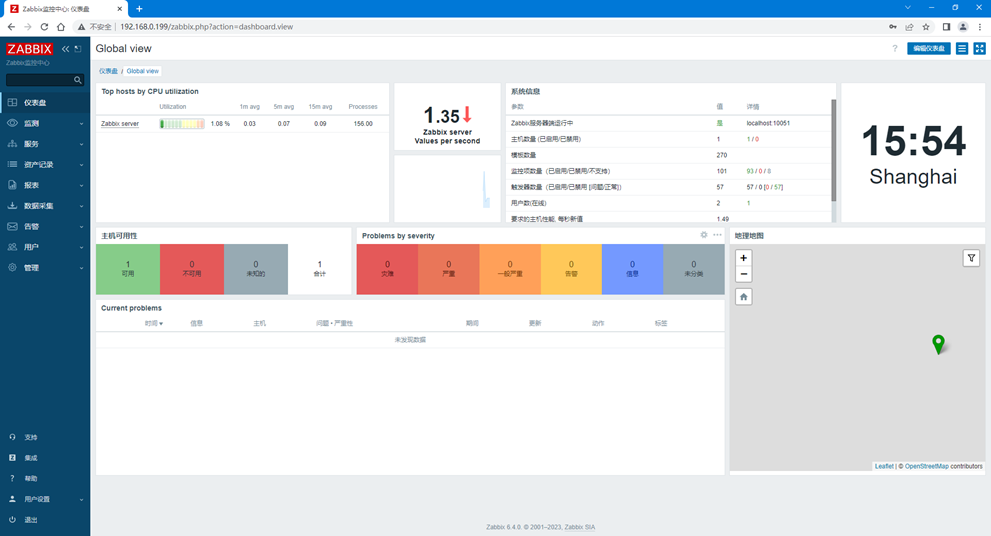Open the dashboard actions hamburger menu

pyautogui.click(x=962, y=49)
